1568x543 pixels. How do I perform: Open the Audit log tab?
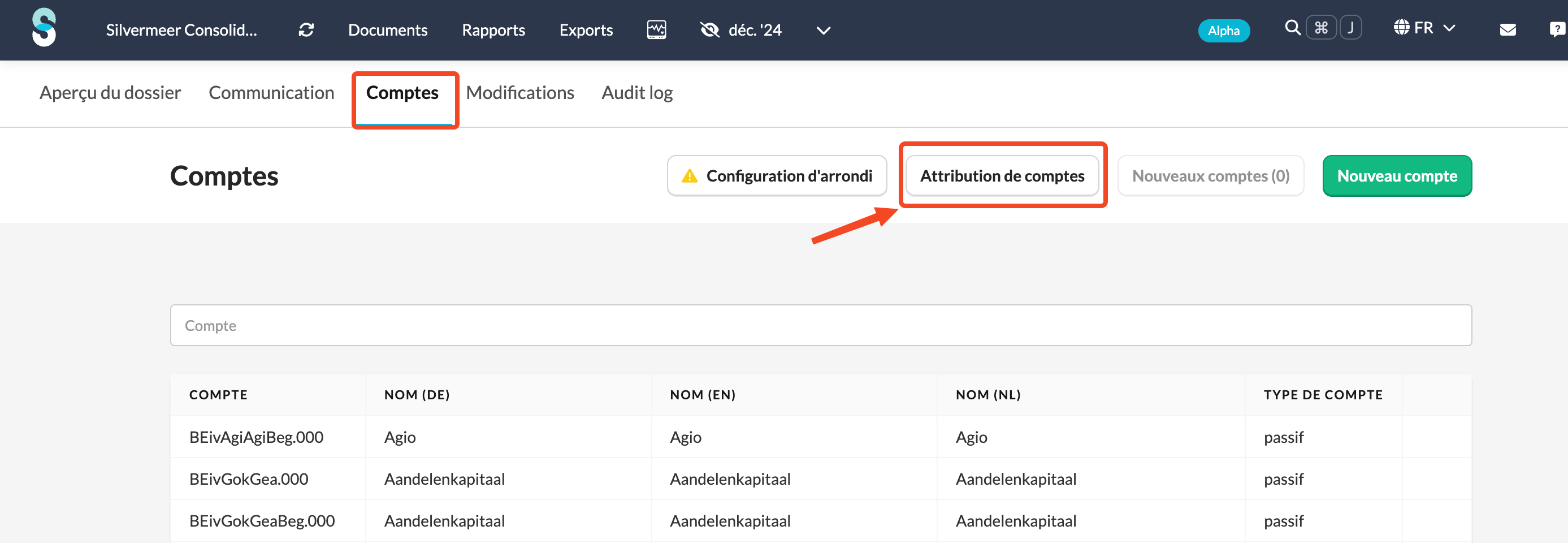point(636,93)
